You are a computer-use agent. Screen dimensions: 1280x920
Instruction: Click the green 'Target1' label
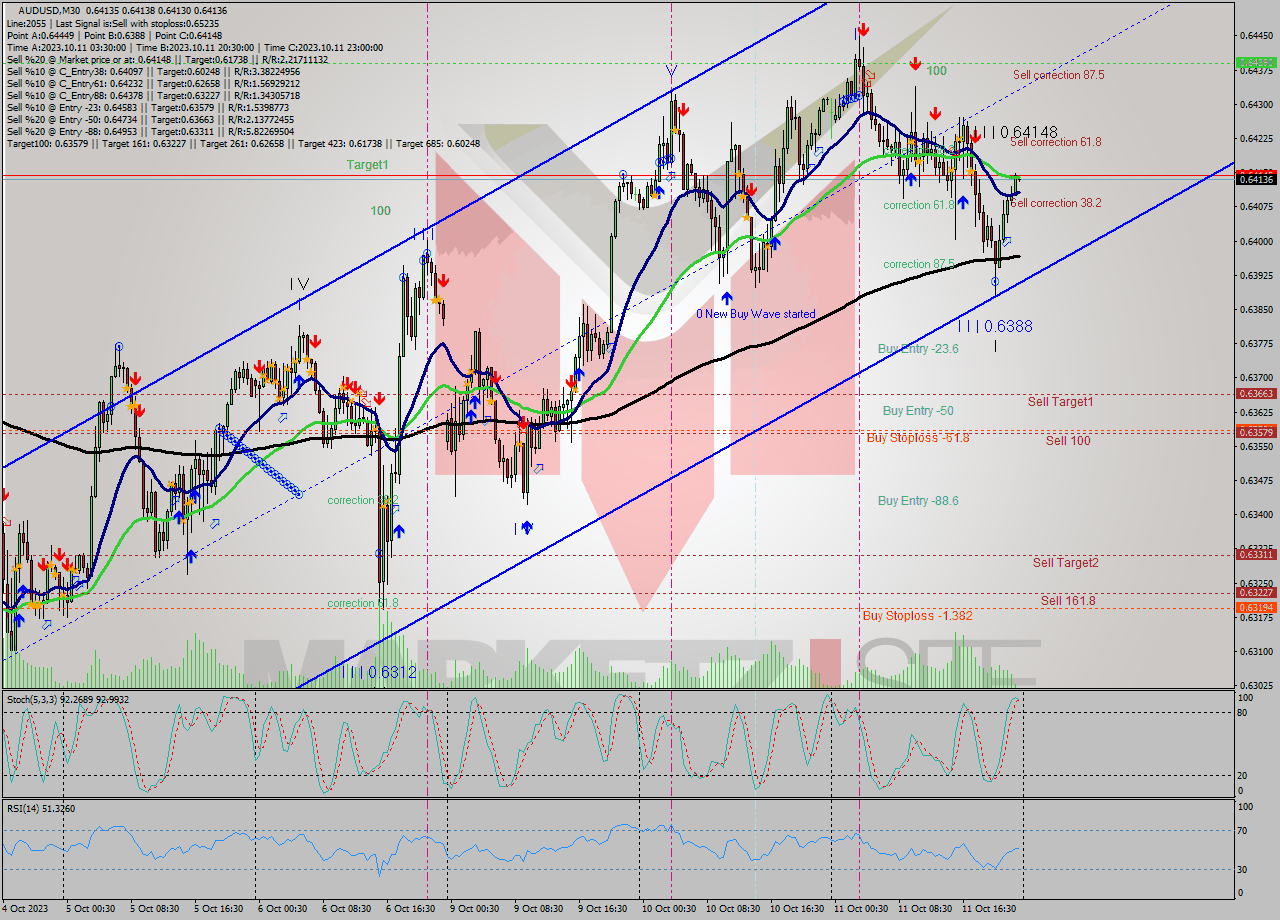pyautogui.click(x=368, y=164)
